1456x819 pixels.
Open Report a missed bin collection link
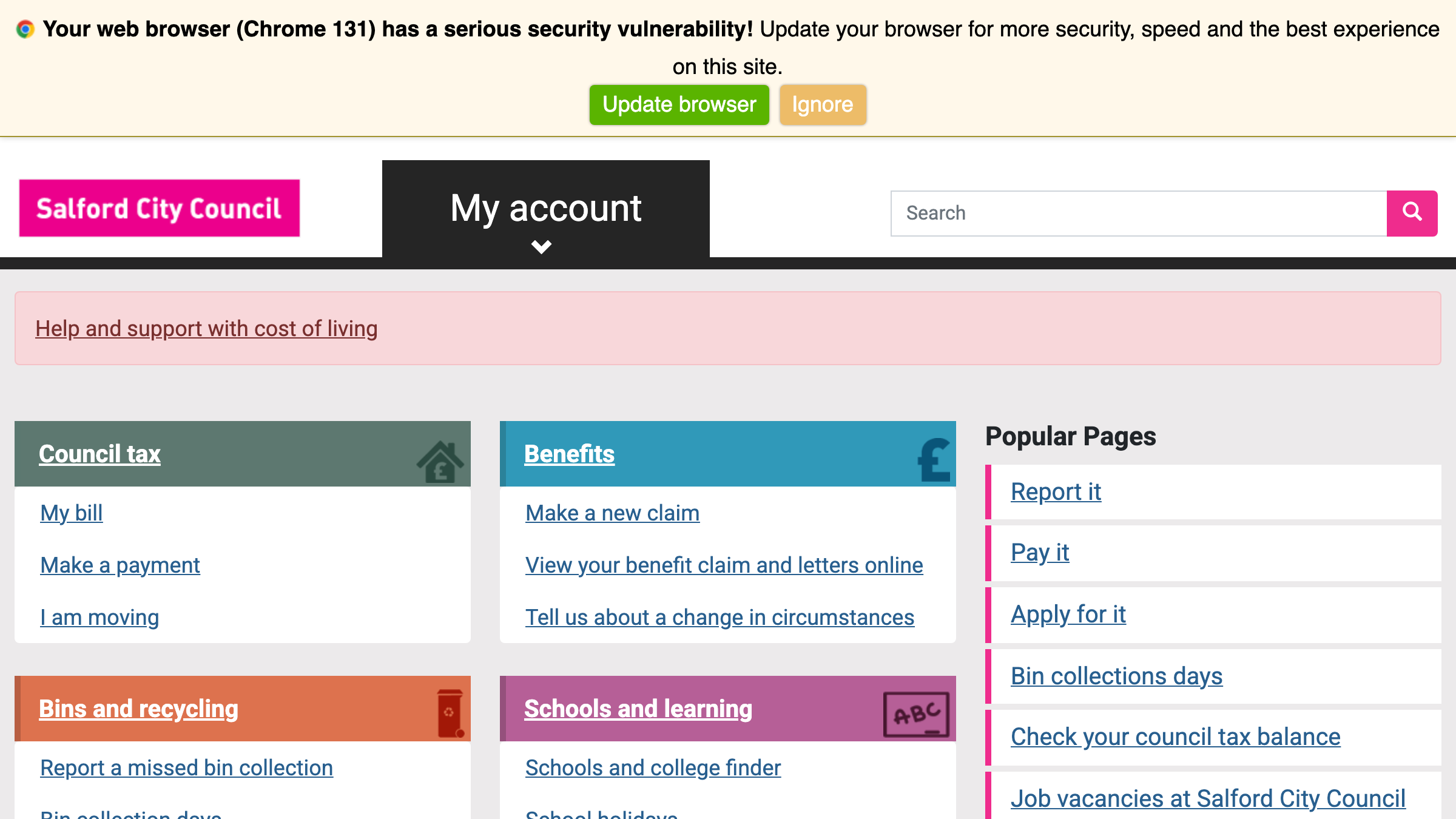(x=186, y=767)
